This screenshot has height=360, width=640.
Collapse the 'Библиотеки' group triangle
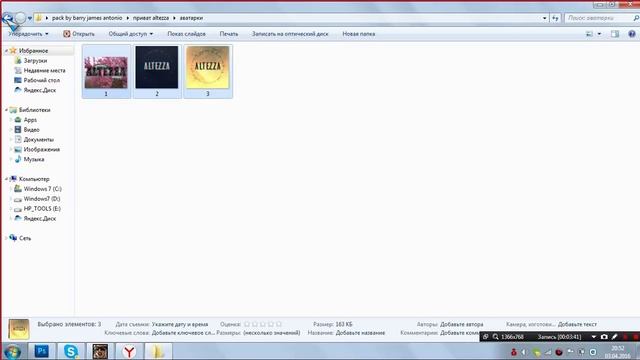pyautogui.click(x=6, y=110)
